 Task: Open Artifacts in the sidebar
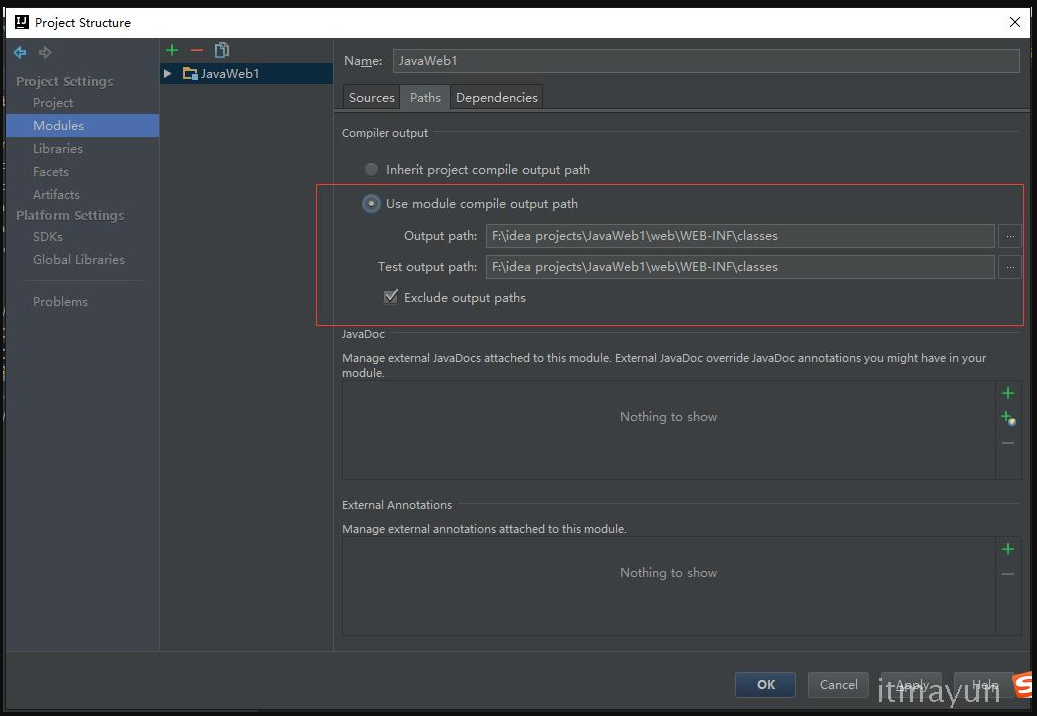coord(56,195)
